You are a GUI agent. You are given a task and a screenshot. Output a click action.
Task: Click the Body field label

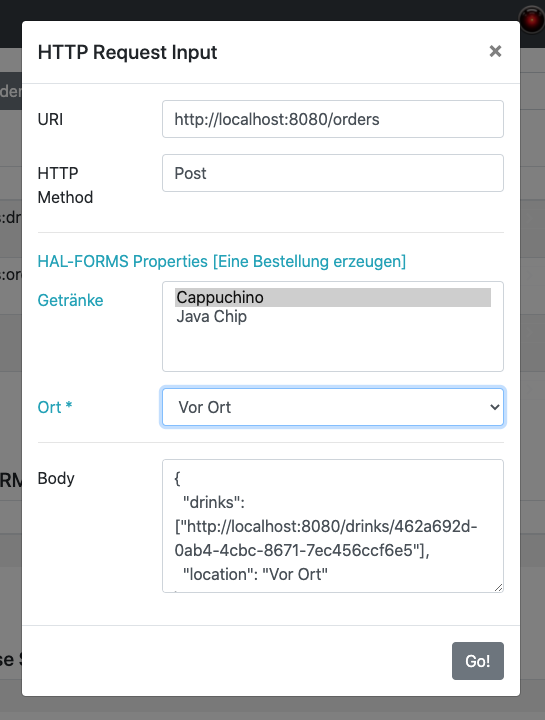tap(56, 478)
